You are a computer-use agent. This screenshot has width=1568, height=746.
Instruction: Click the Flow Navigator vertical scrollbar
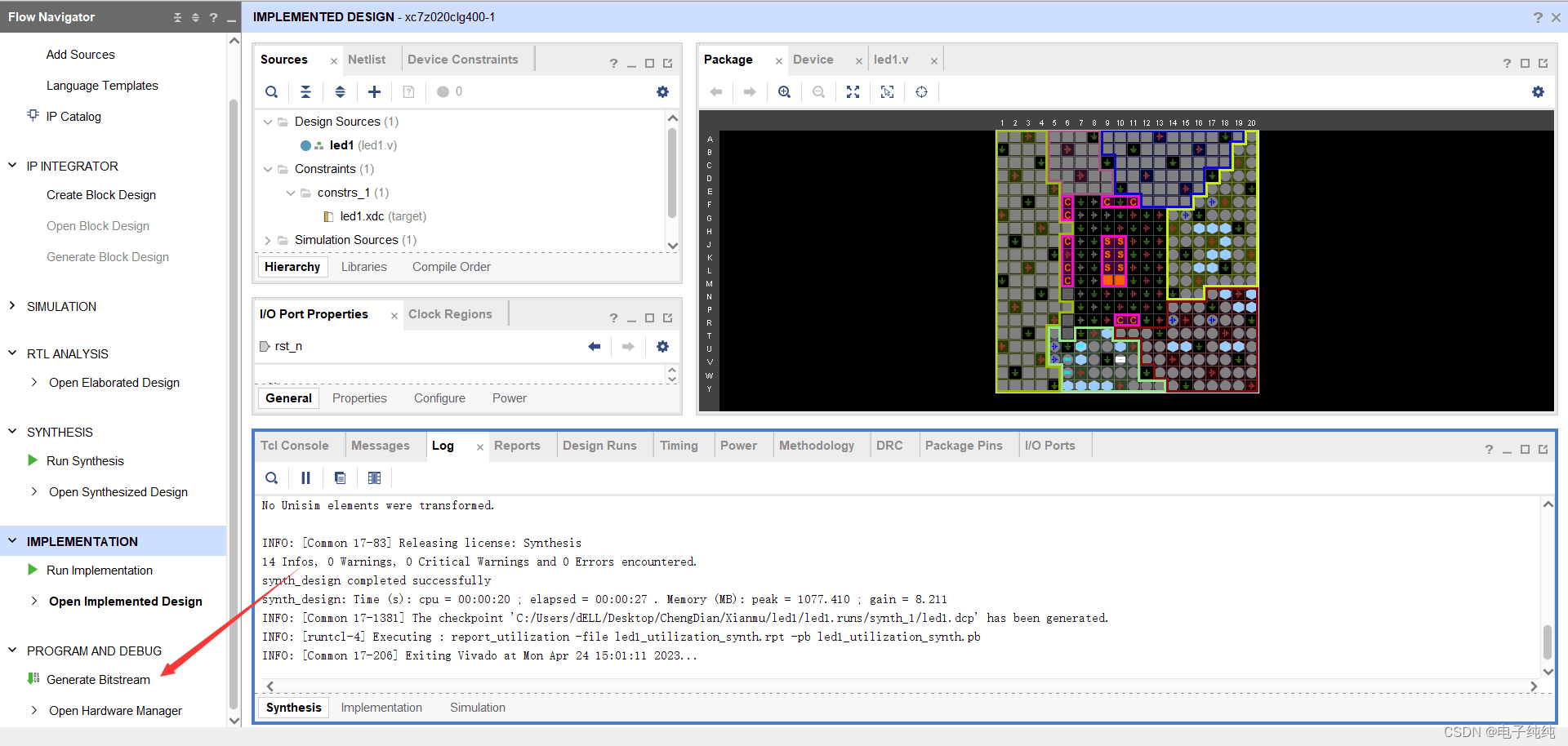point(234,404)
